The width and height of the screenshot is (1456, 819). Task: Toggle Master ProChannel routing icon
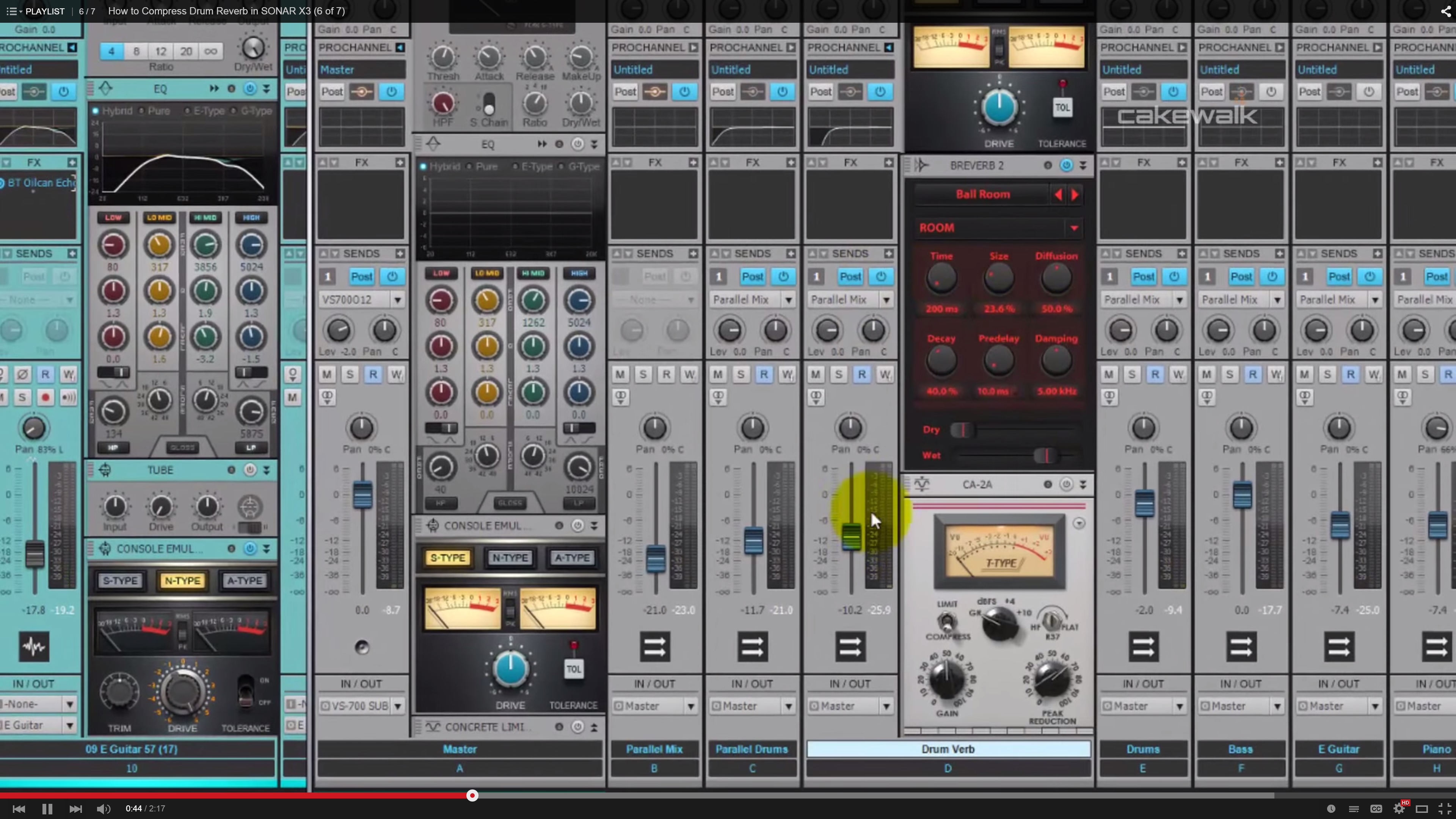[362, 91]
